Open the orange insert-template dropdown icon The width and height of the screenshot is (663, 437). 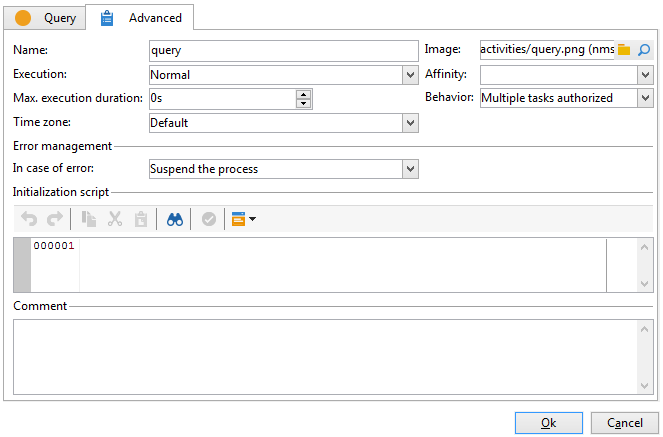(244, 219)
